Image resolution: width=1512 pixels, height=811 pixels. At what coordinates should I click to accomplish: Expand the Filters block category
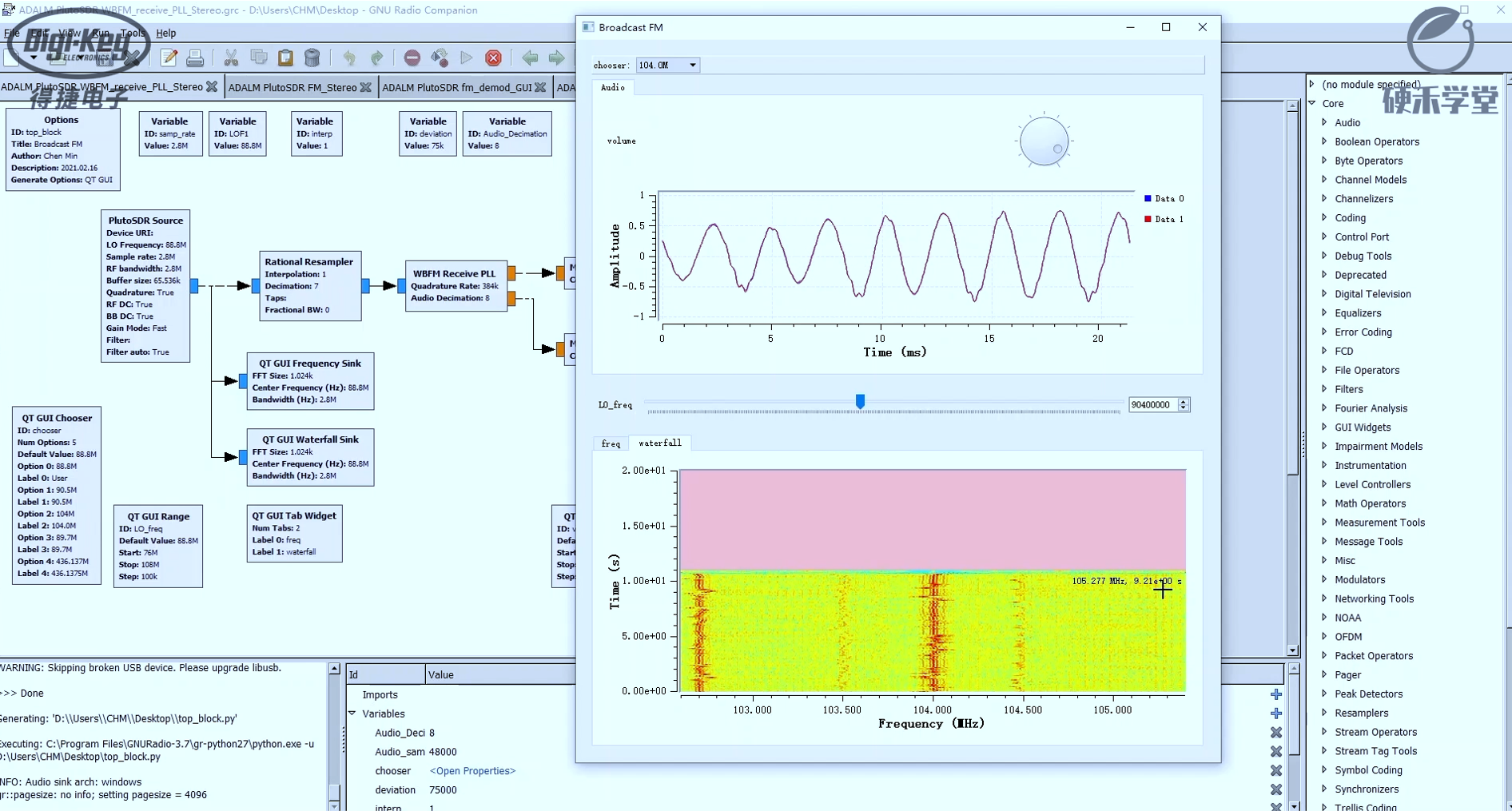coord(1325,389)
